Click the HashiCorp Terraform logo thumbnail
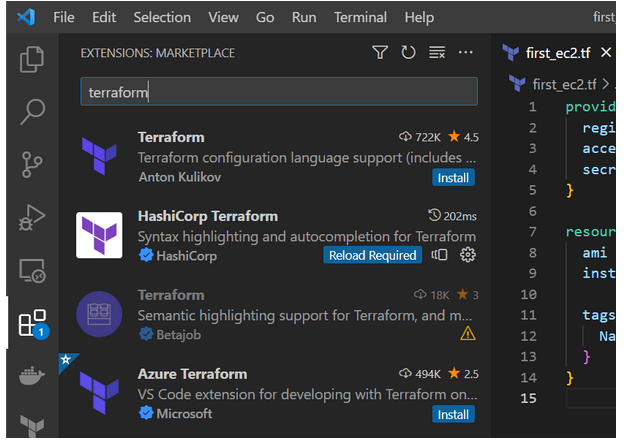This screenshot has height=448, width=626. [99, 235]
